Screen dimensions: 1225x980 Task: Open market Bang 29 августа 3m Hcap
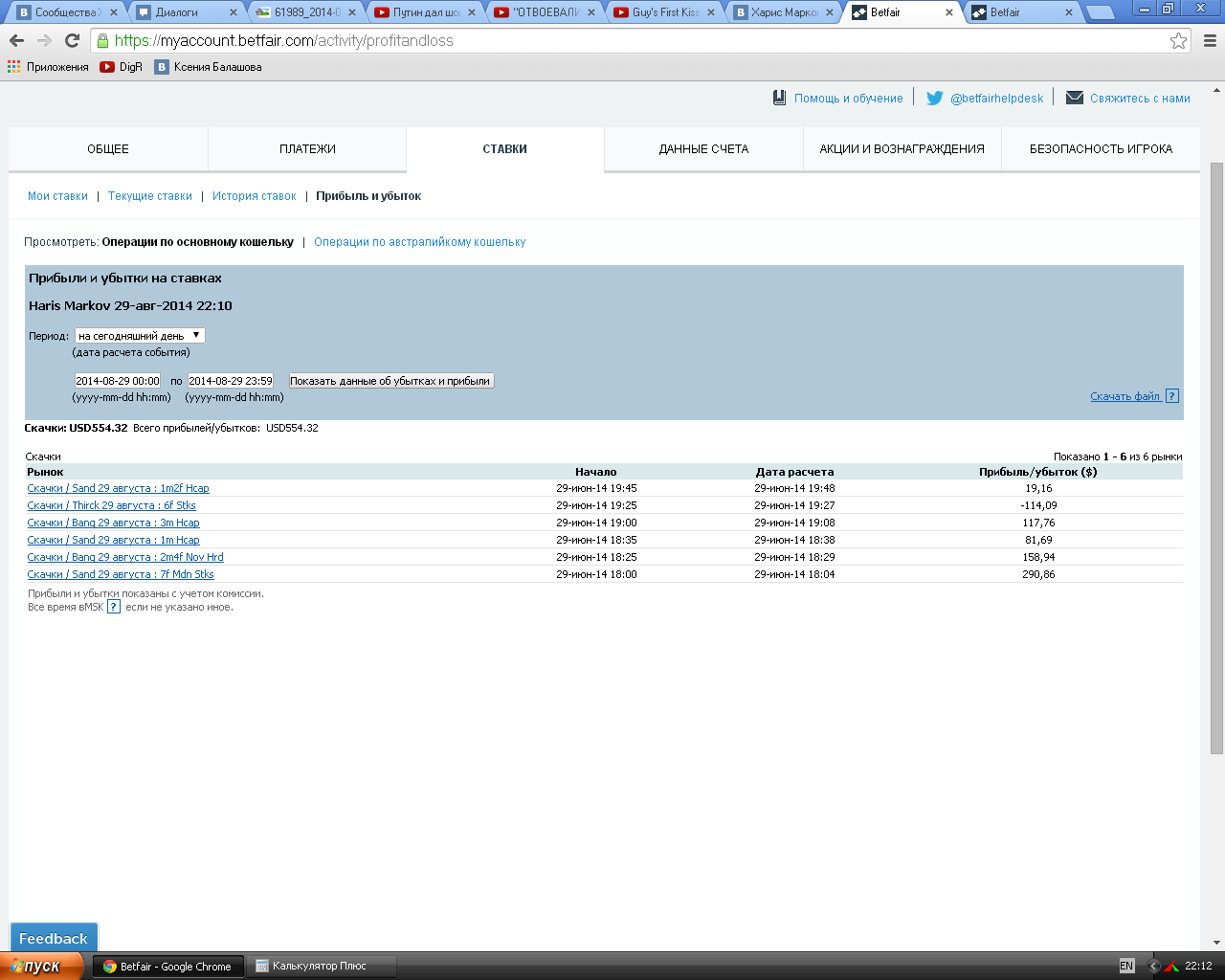click(x=113, y=523)
